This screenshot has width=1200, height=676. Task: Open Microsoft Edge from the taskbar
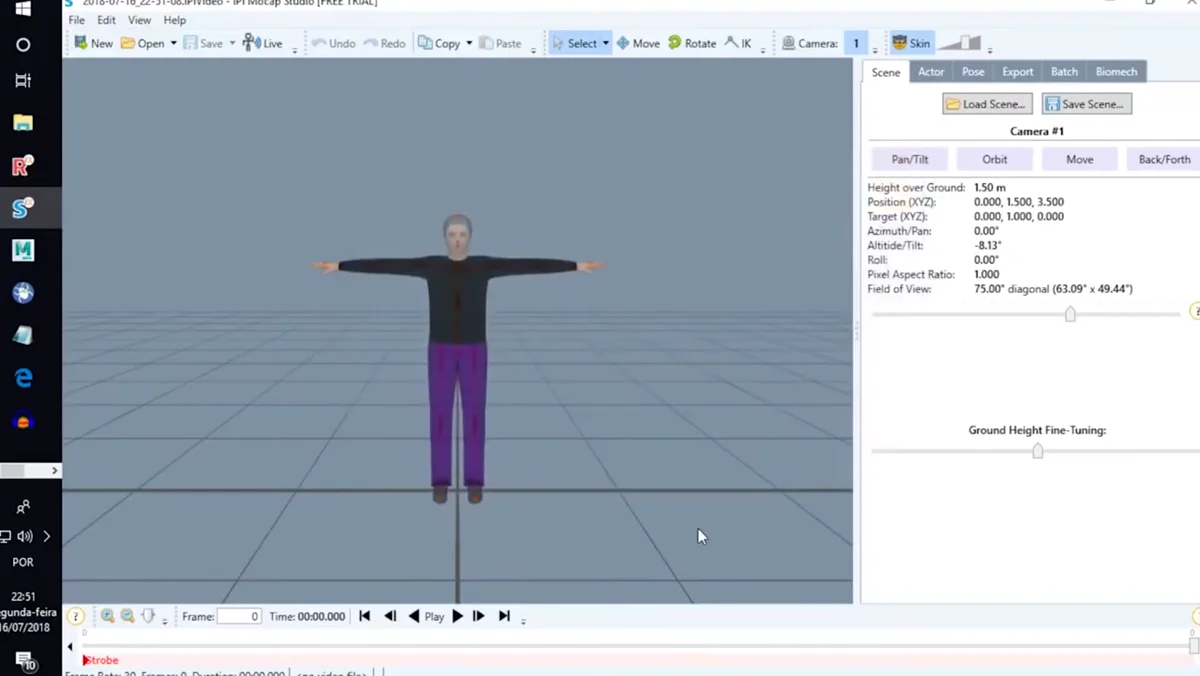pyautogui.click(x=23, y=377)
